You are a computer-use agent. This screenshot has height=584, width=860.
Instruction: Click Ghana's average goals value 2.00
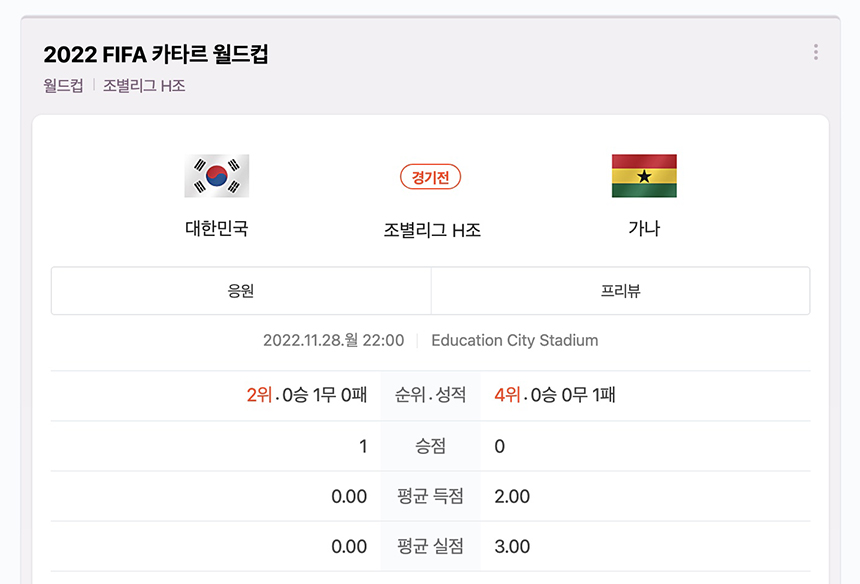[511, 496]
